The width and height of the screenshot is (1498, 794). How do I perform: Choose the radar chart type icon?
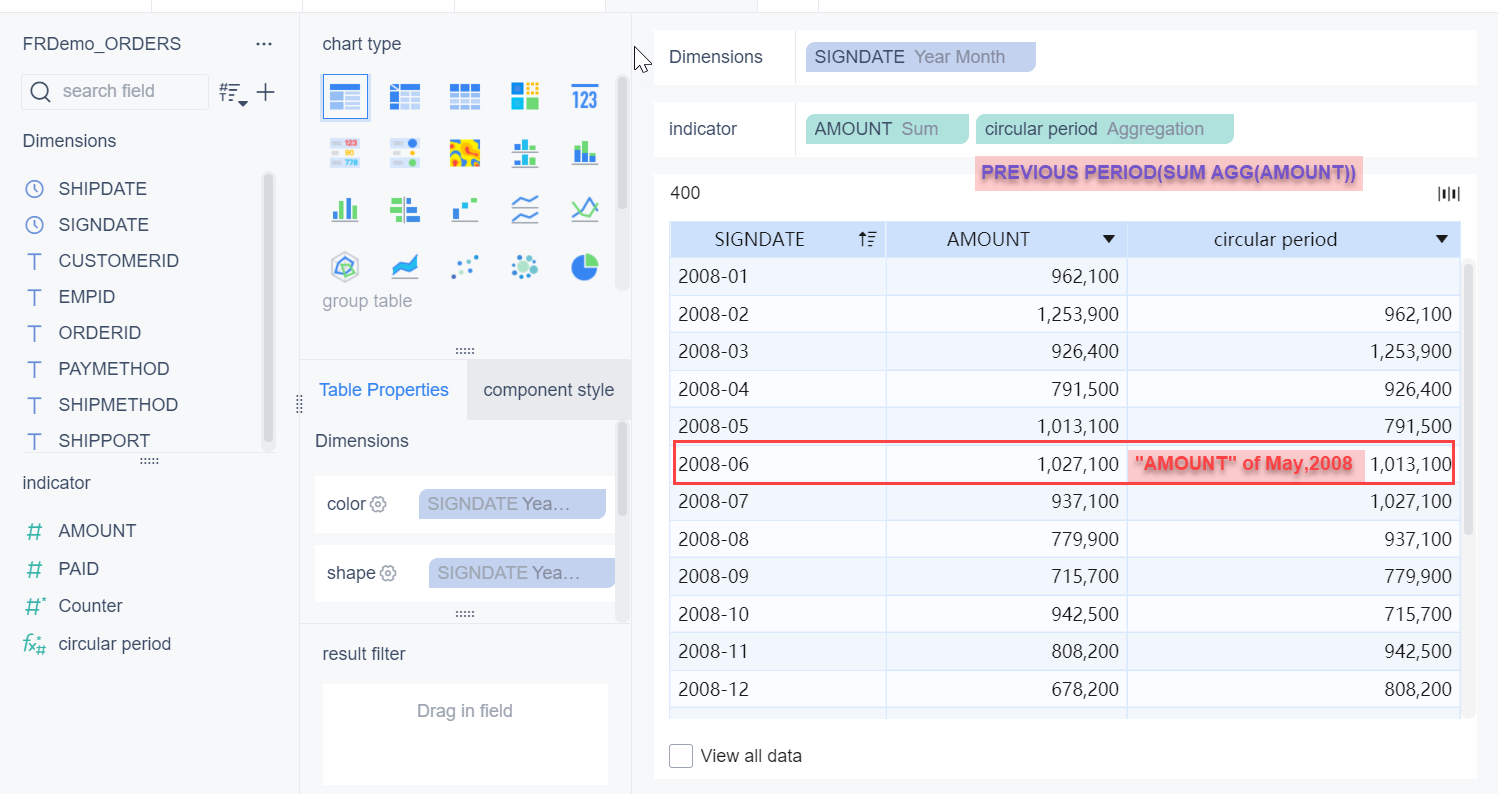[345, 267]
